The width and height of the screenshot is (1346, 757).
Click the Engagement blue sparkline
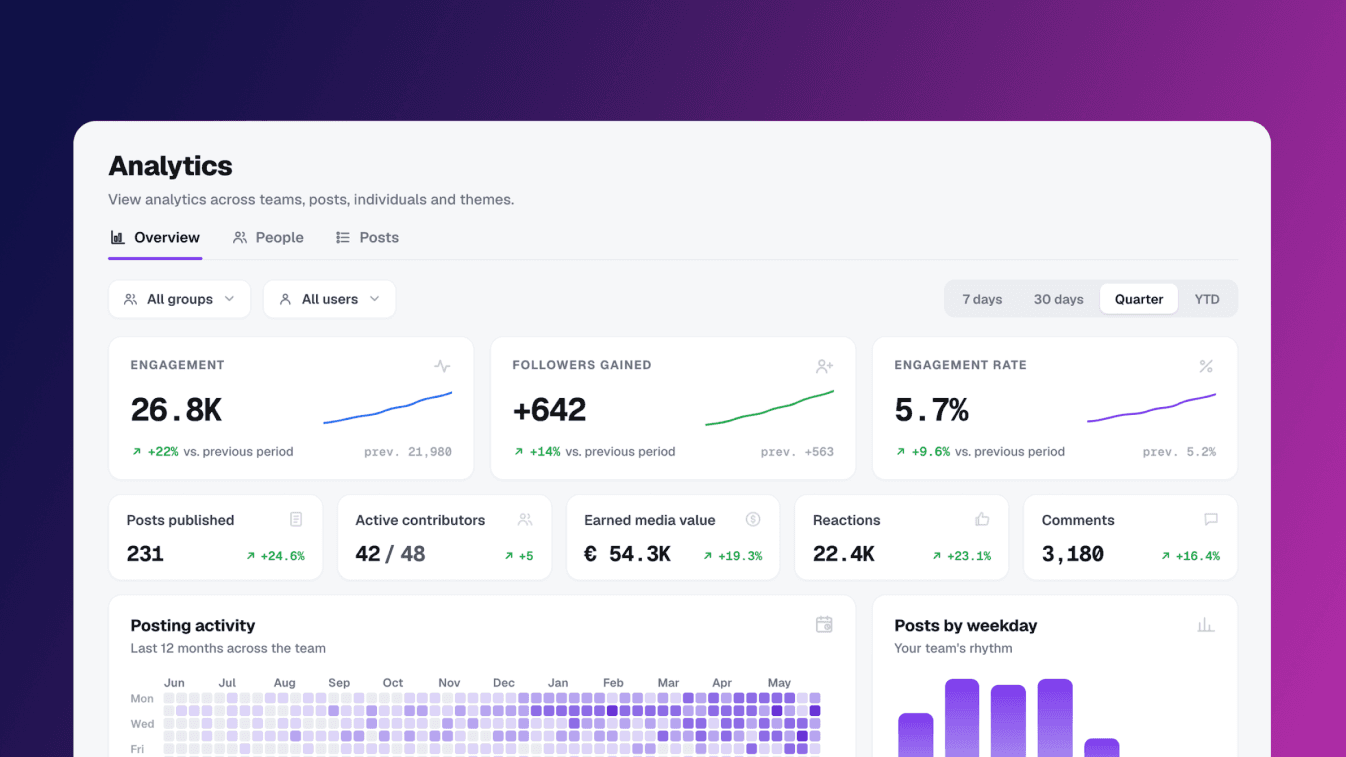coord(388,408)
